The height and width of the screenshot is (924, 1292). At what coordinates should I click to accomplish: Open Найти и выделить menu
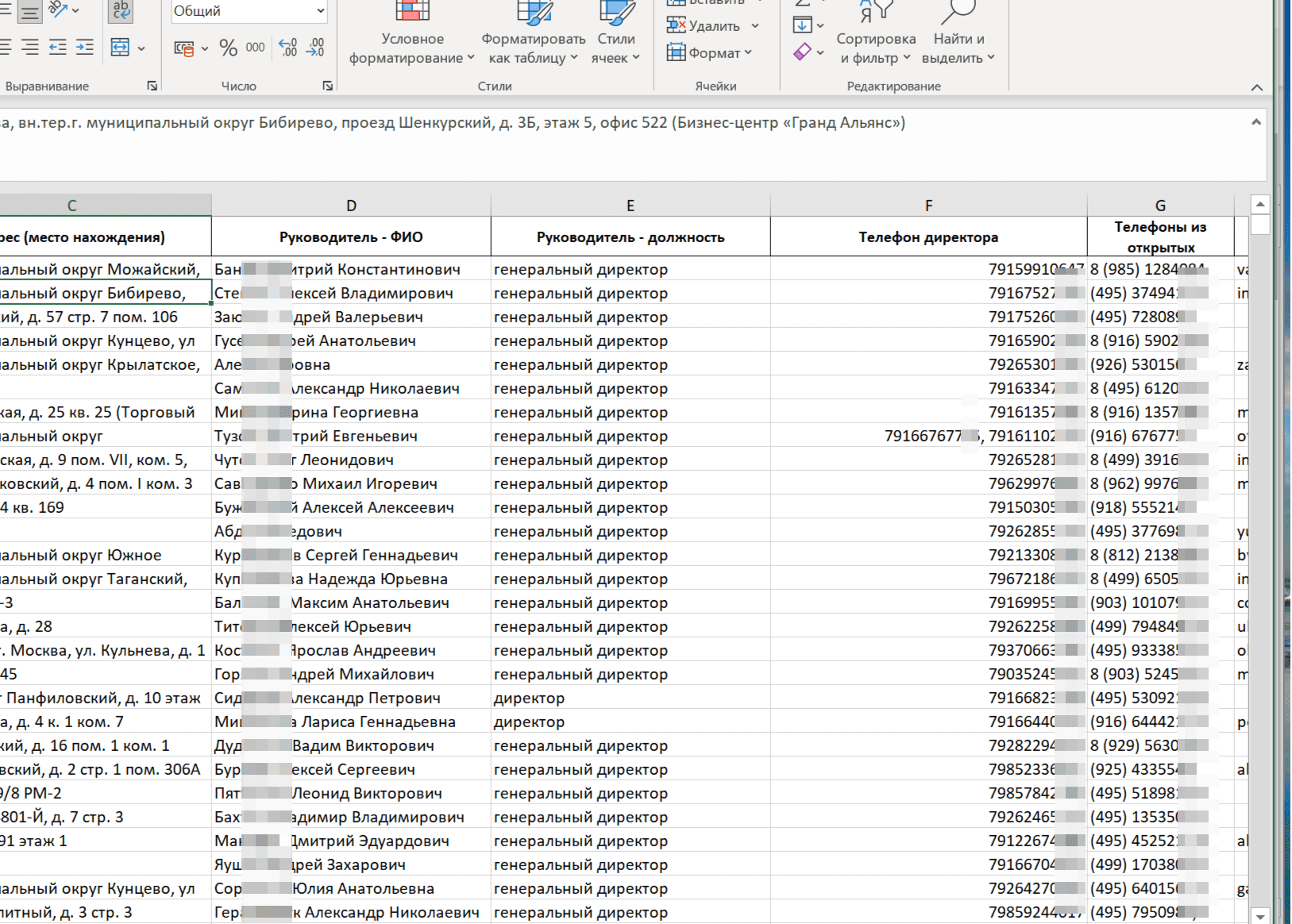(x=958, y=35)
